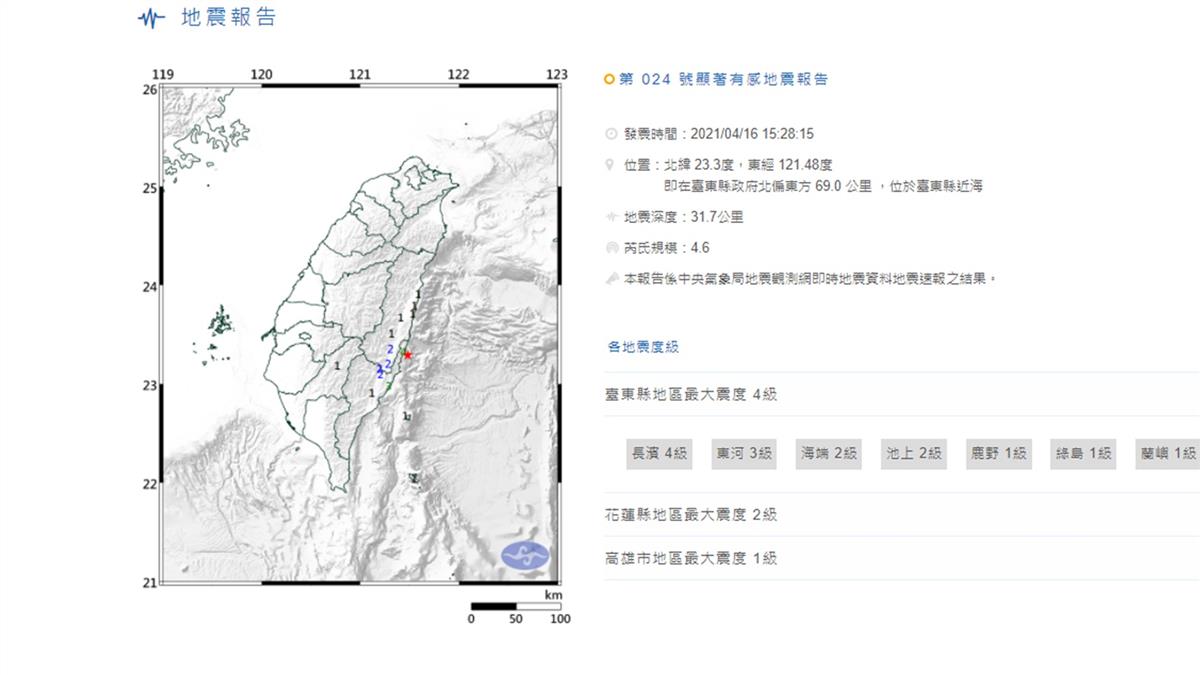The image size is (1200, 675).
Task: Click the clock icon next to 發震時間
Action: (x=611, y=133)
